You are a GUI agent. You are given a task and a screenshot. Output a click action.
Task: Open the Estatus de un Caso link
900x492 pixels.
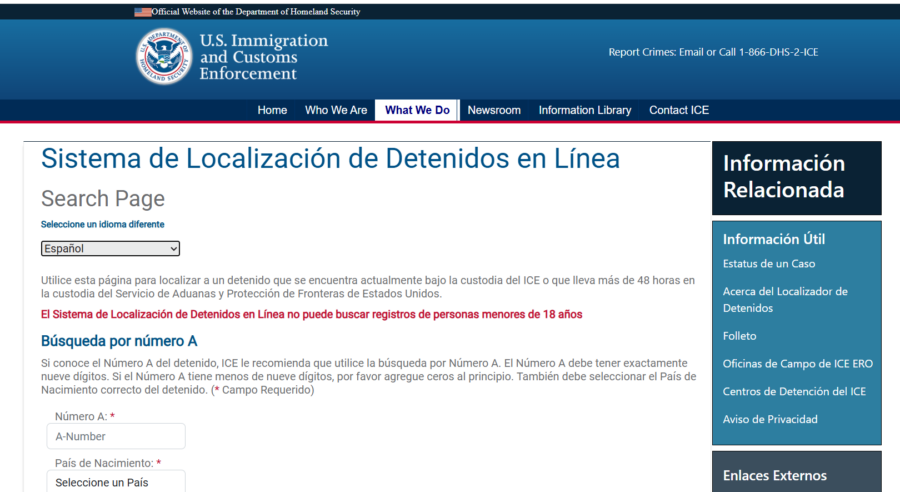[769, 264]
